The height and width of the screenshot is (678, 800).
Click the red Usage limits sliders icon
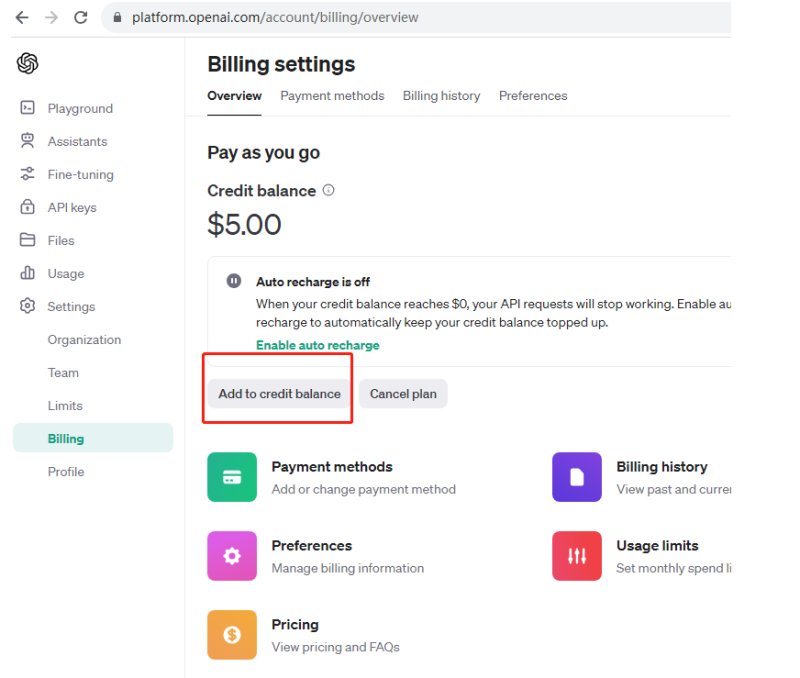click(x=577, y=556)
